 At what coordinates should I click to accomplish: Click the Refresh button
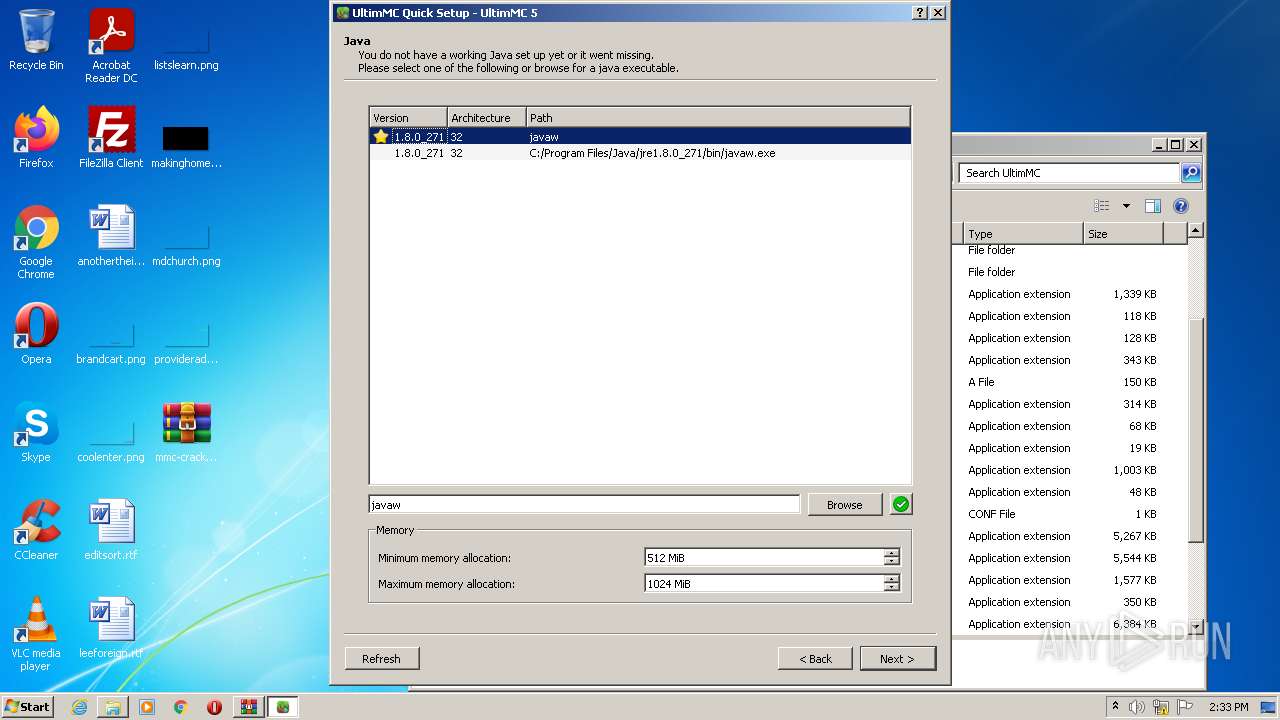(381, 658)
